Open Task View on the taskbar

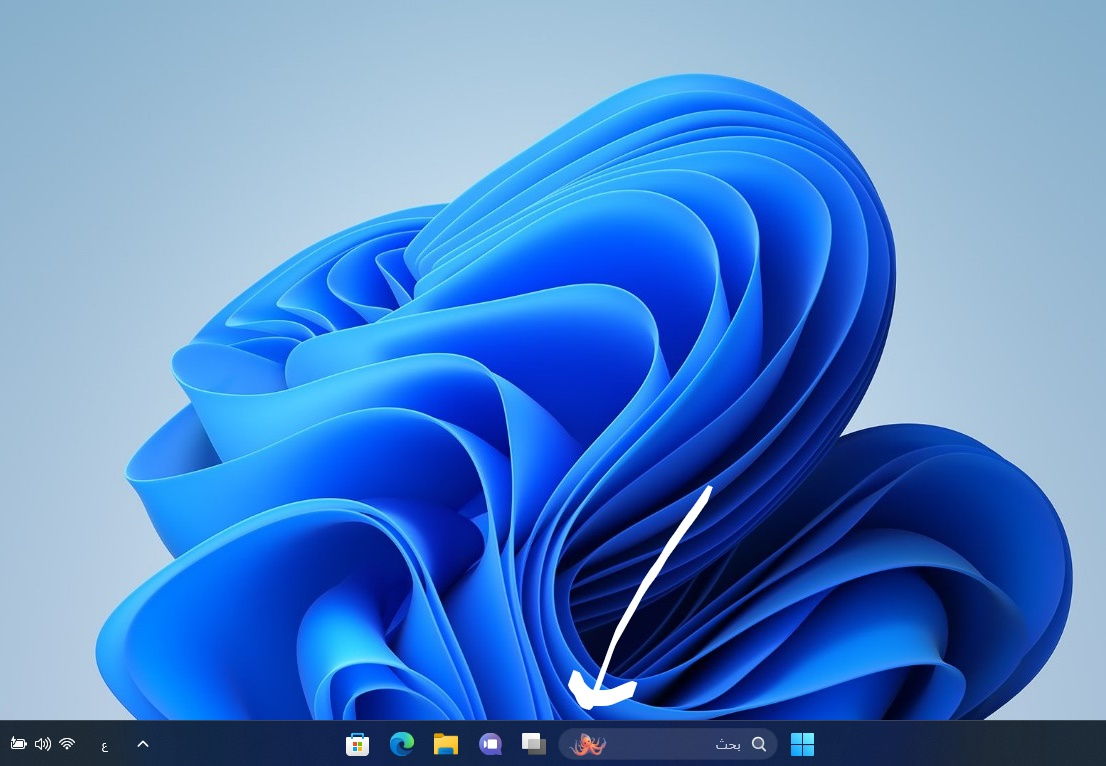[534, 743]
